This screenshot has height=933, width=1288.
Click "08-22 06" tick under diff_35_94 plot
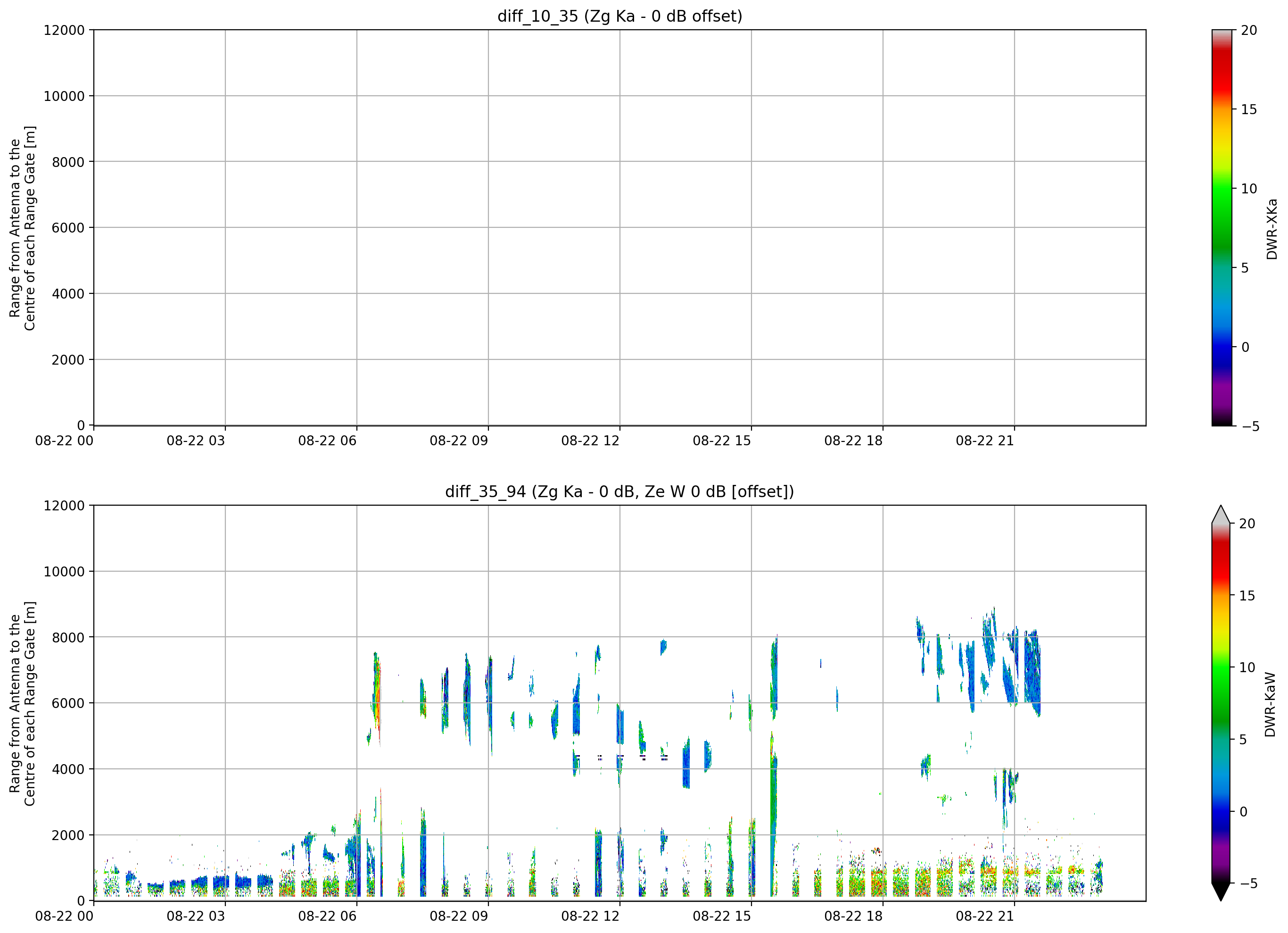pyautogui.click(x=327, y=916)
